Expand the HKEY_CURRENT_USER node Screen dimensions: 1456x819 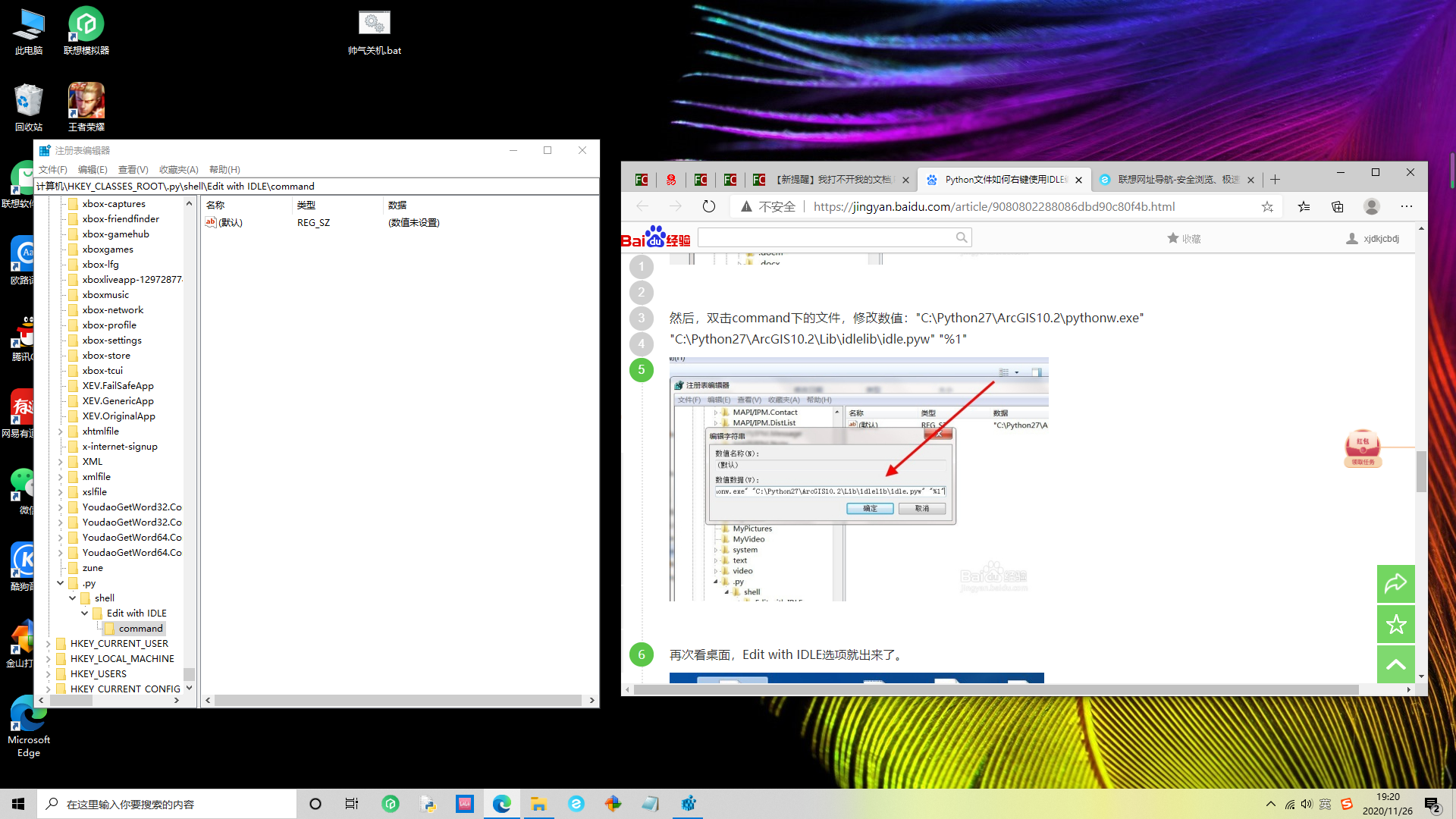click(48, 644)
